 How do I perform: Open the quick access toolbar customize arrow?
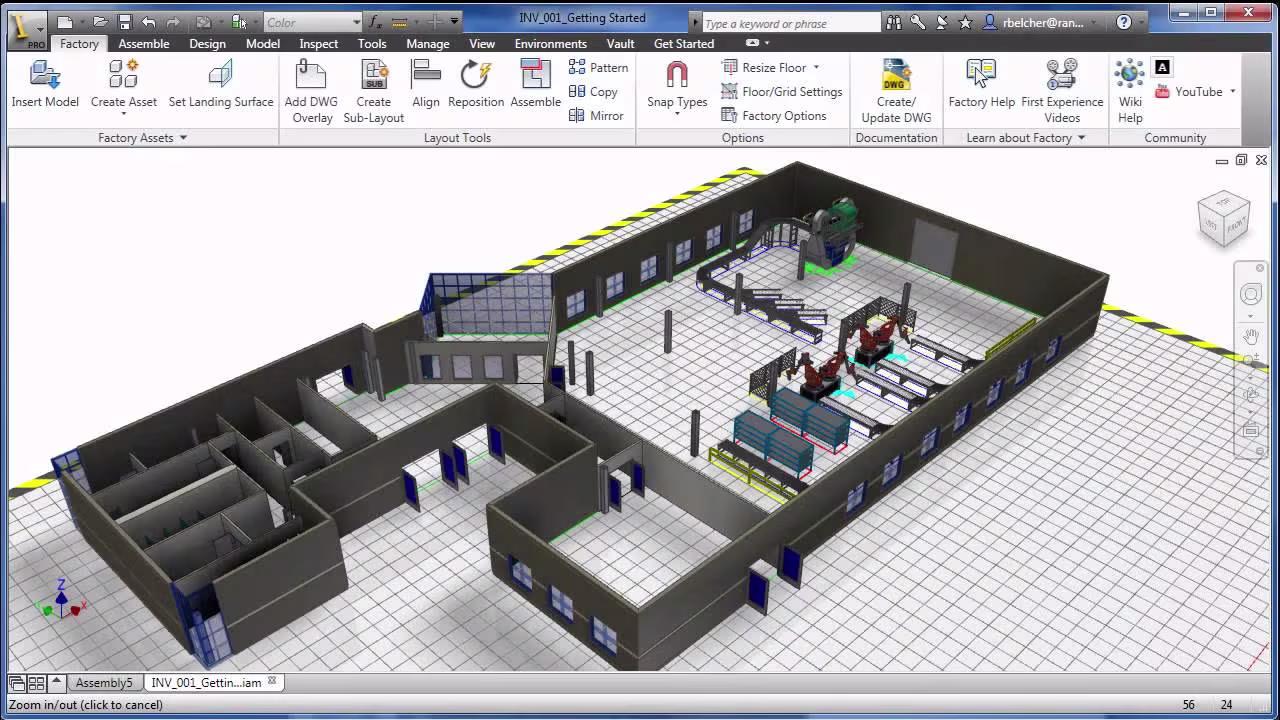pyautogui.click(x=455, y=22)
